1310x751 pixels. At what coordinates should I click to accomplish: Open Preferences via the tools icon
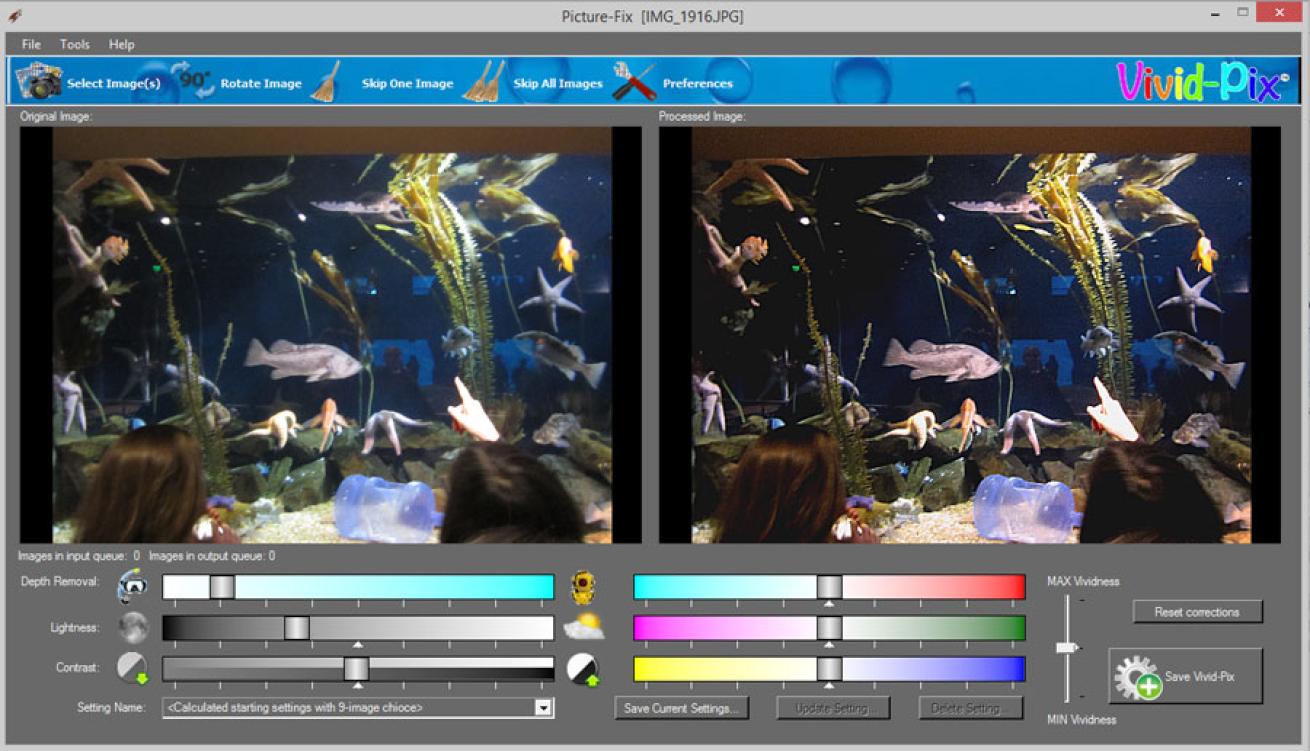[634, 82]
